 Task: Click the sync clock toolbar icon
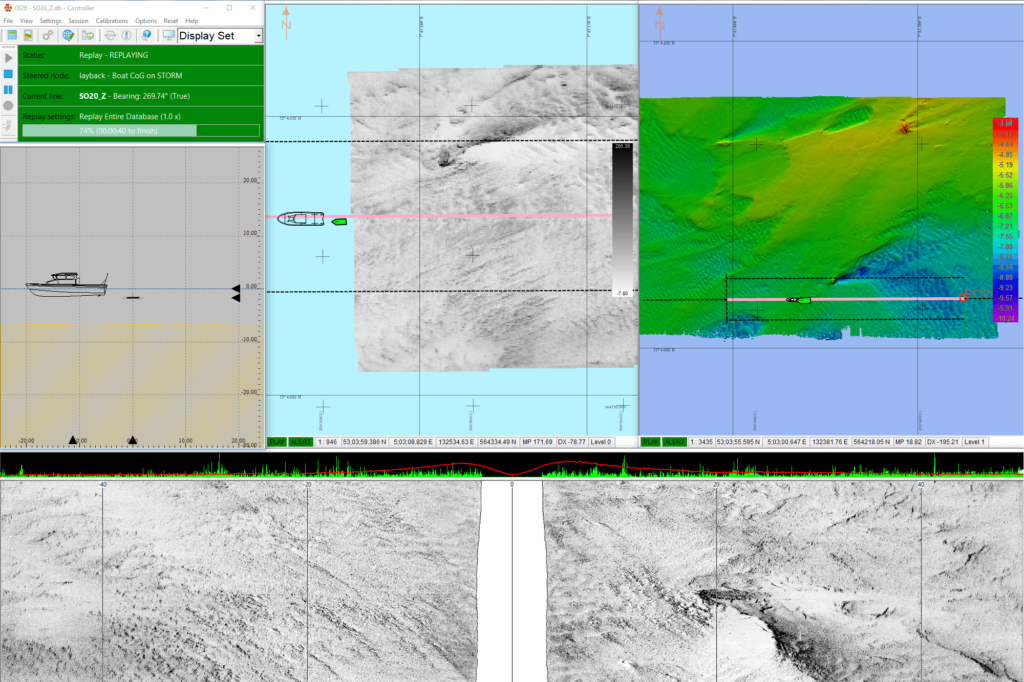tap(110, 35)
